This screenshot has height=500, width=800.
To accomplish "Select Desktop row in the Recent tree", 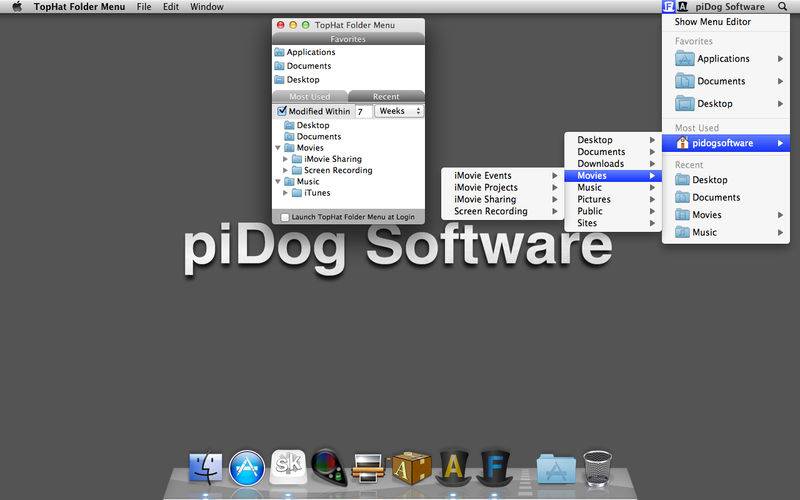I will pos(348,125).
